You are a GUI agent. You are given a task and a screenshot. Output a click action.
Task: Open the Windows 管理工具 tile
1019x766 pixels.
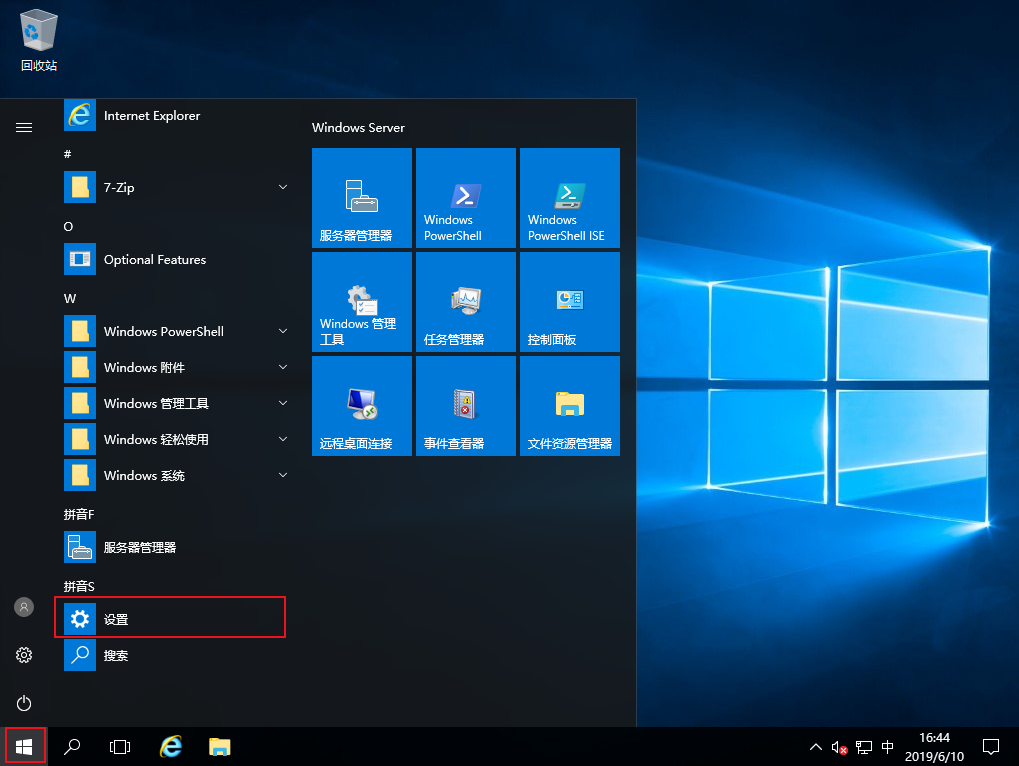[x=361, y=302]
